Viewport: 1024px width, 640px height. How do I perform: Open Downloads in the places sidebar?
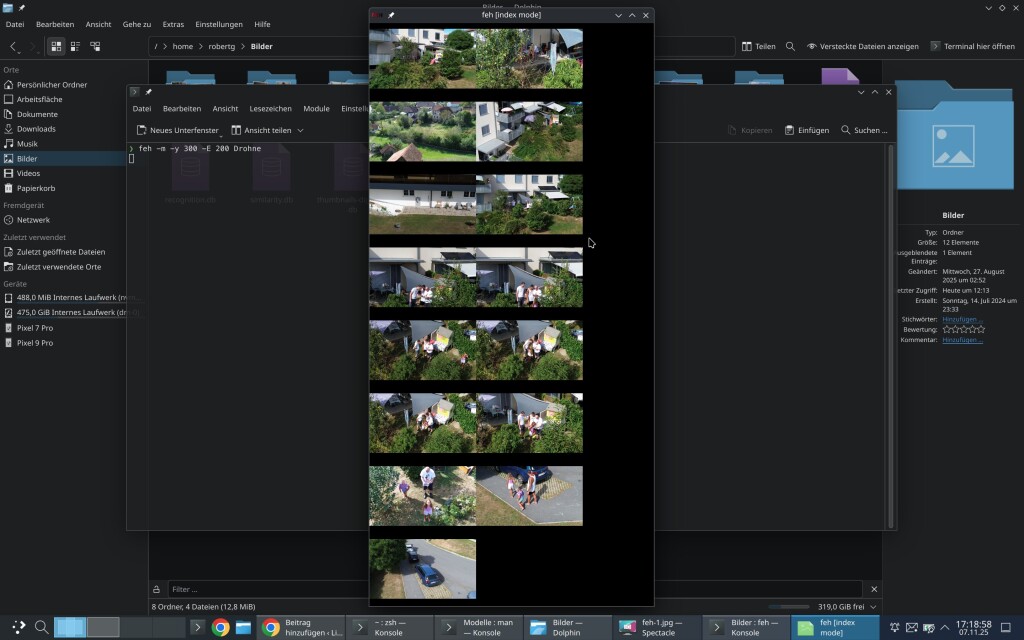pyautogui.click(x=36, y=129)
